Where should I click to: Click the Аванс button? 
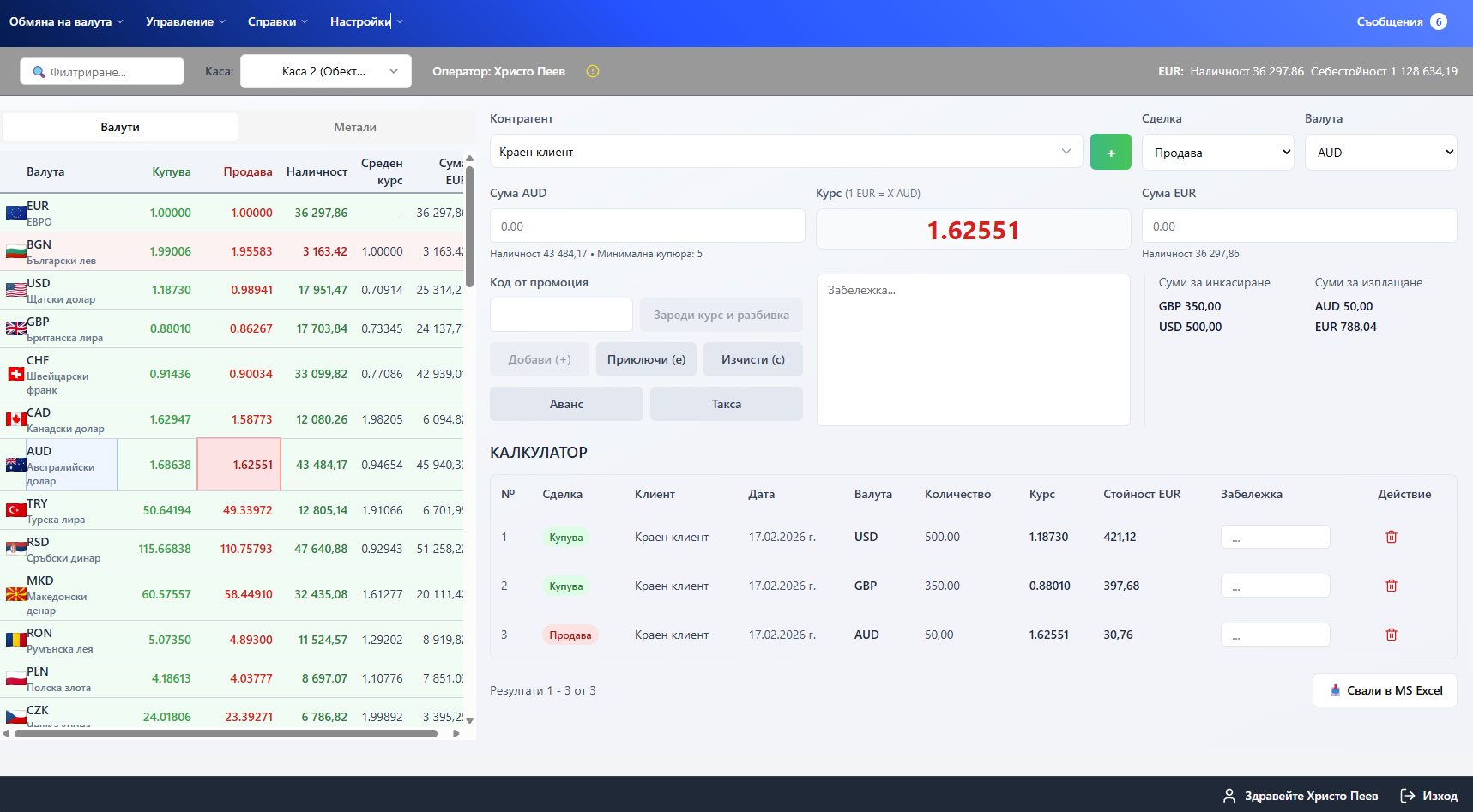pyautogui.click(x=566, y=404)
